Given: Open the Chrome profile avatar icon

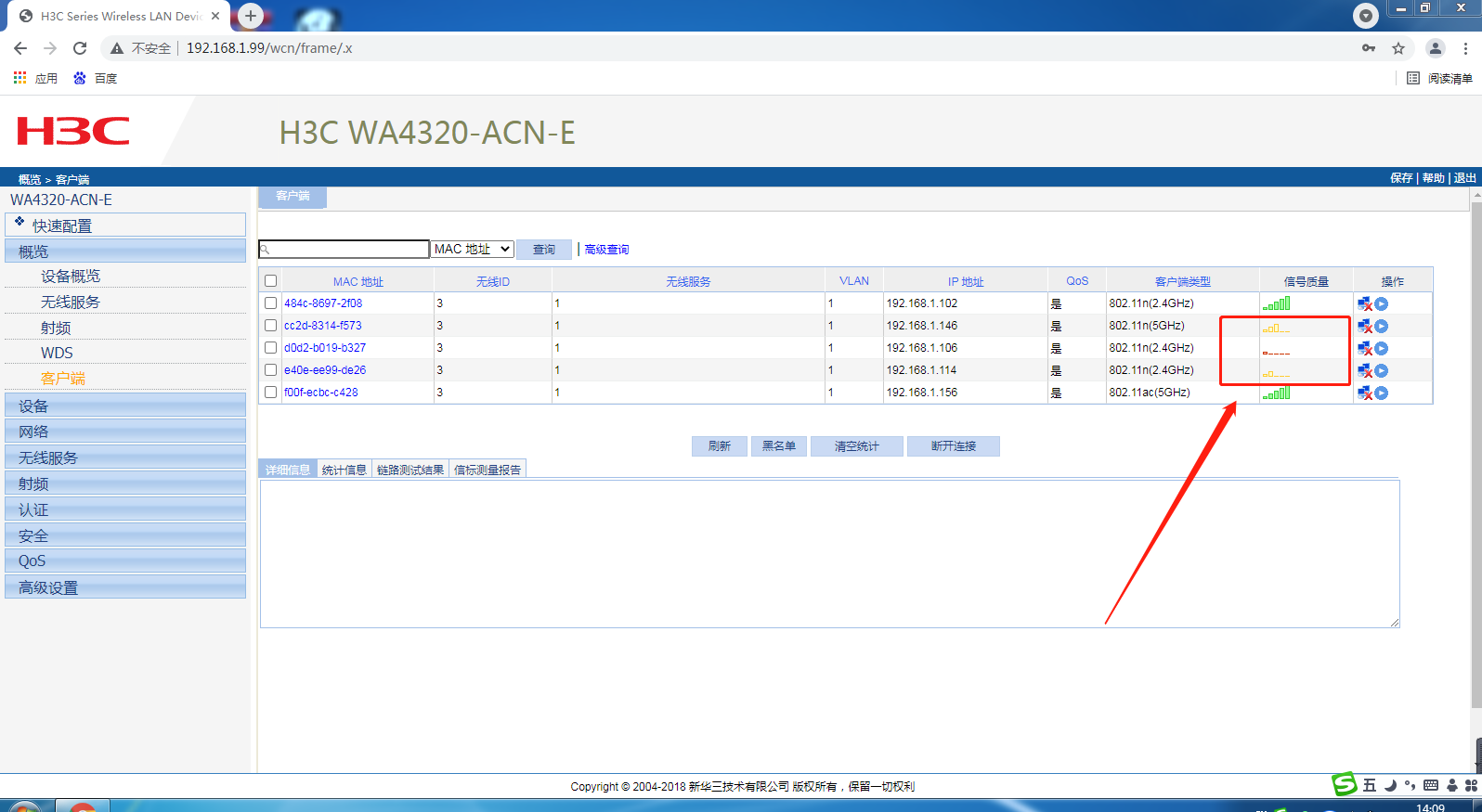Looking at the screenshot, I should 1436,48.
